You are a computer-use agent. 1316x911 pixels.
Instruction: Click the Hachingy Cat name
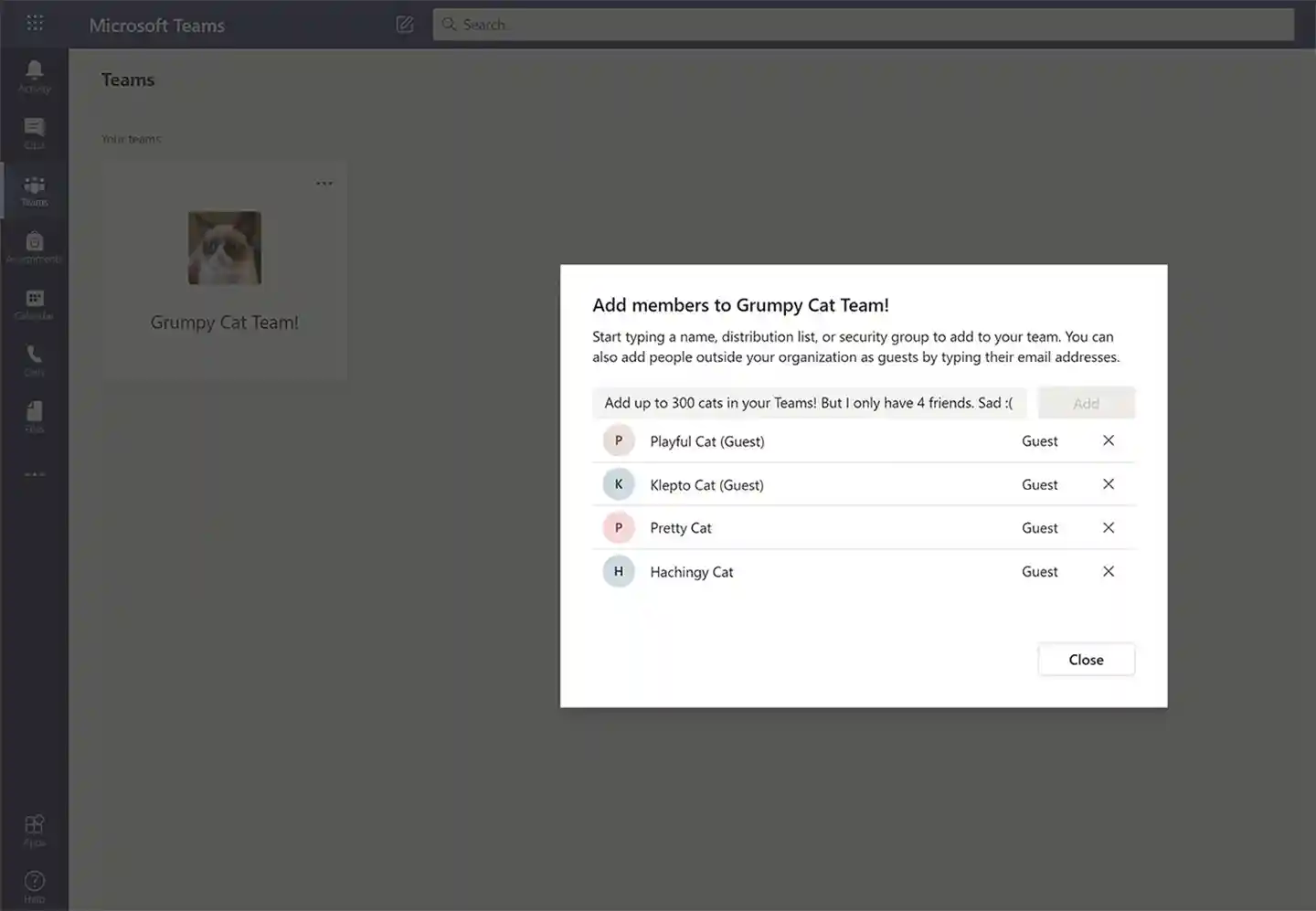(692, 572)
